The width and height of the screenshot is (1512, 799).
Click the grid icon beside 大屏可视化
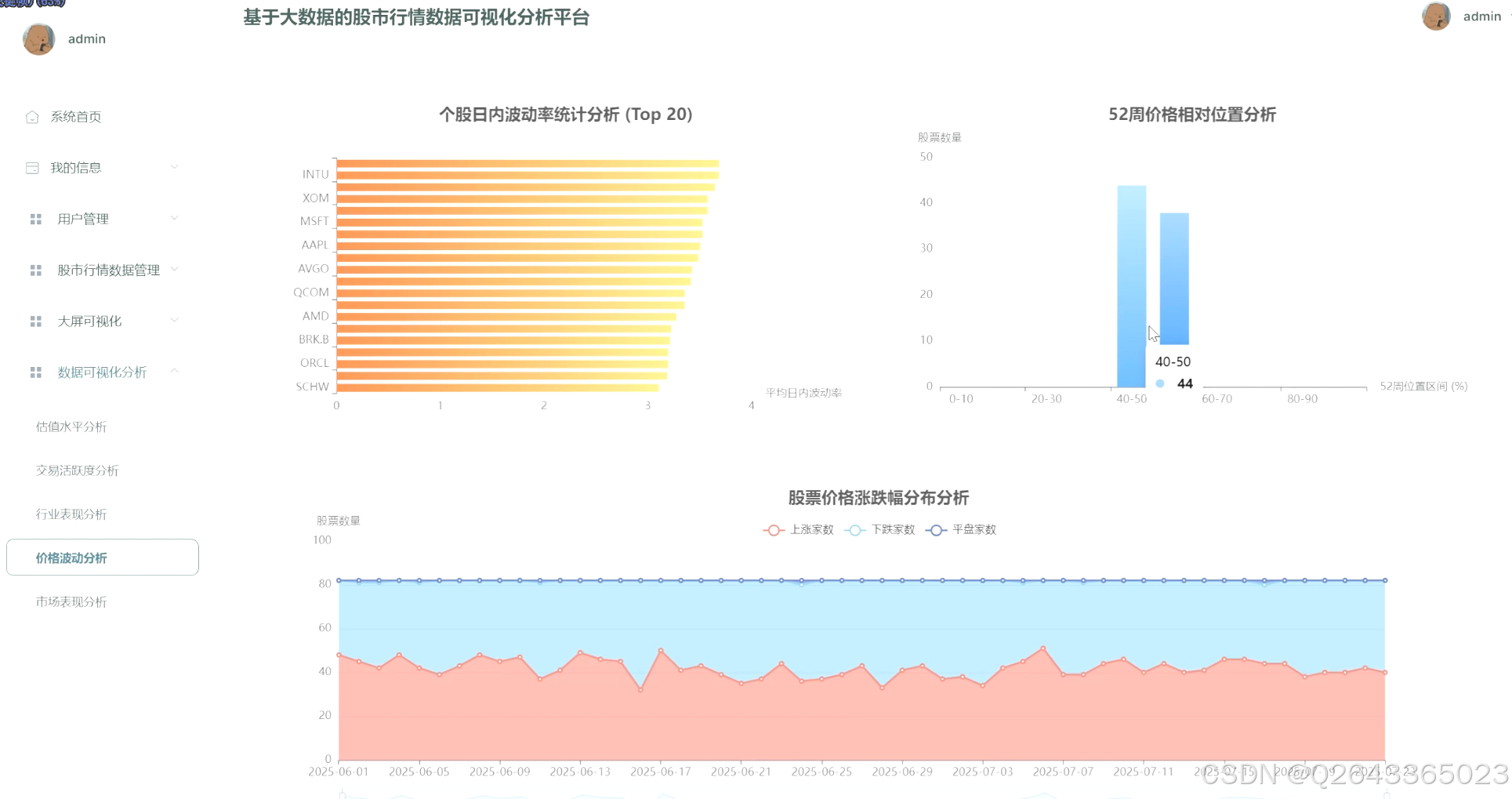coord(36,321)
